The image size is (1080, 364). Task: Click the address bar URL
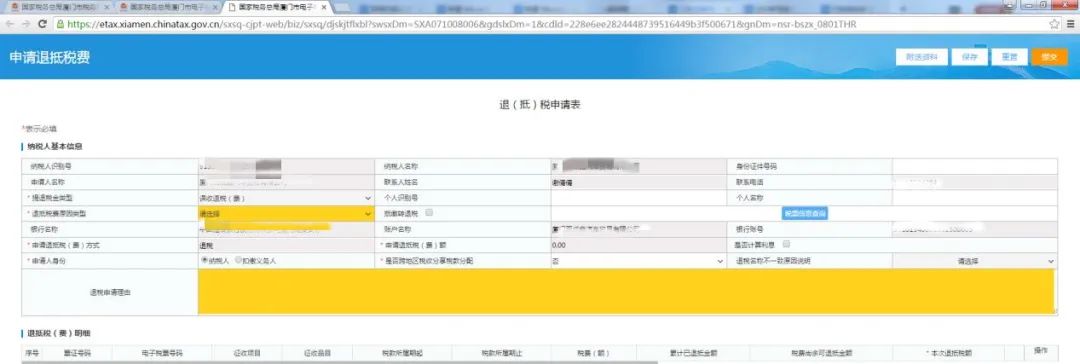pyautogui.click(x=461, y=24)
